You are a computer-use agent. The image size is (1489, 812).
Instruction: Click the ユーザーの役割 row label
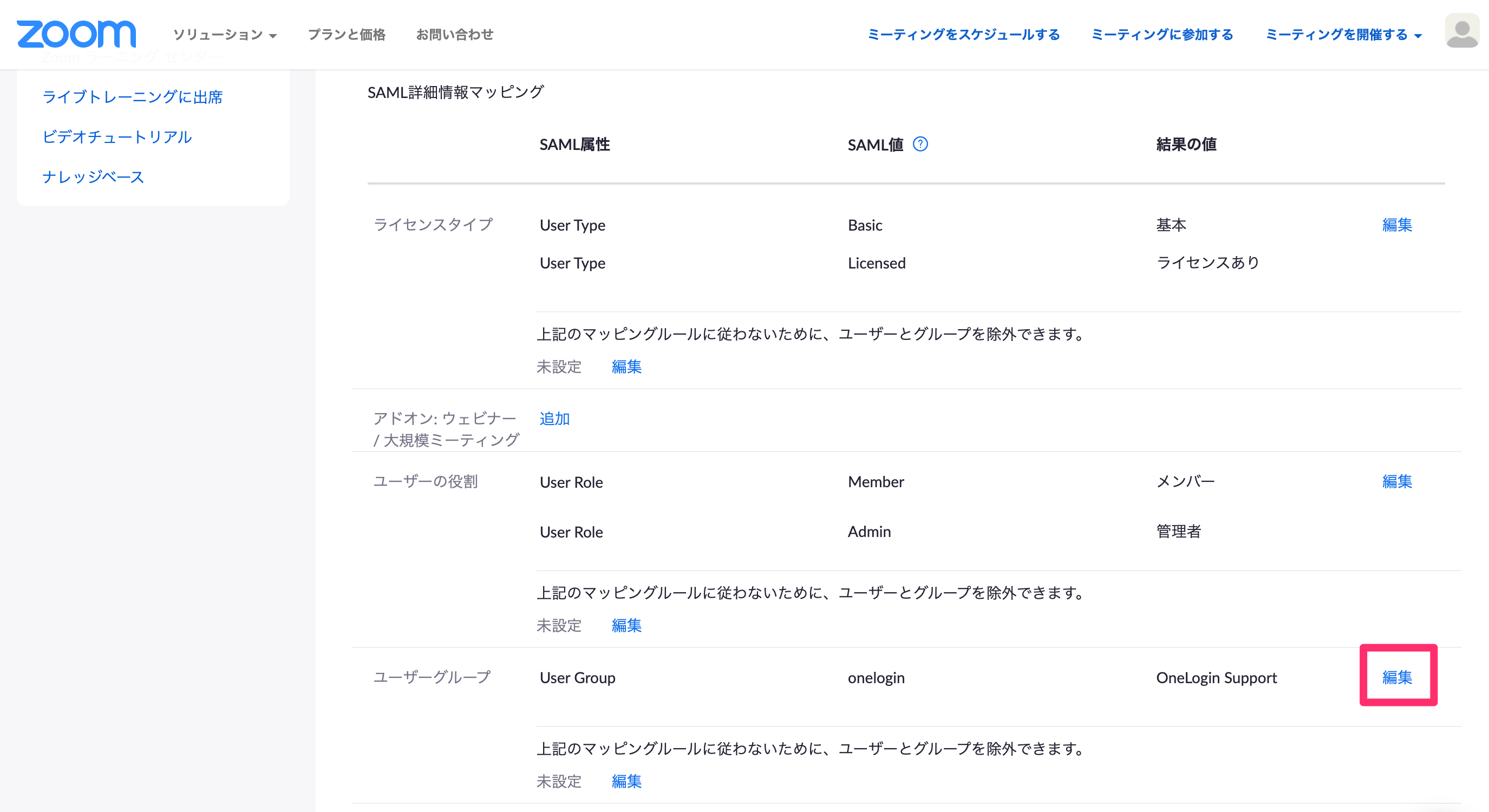pyautogui.click(x=426, y=481)
